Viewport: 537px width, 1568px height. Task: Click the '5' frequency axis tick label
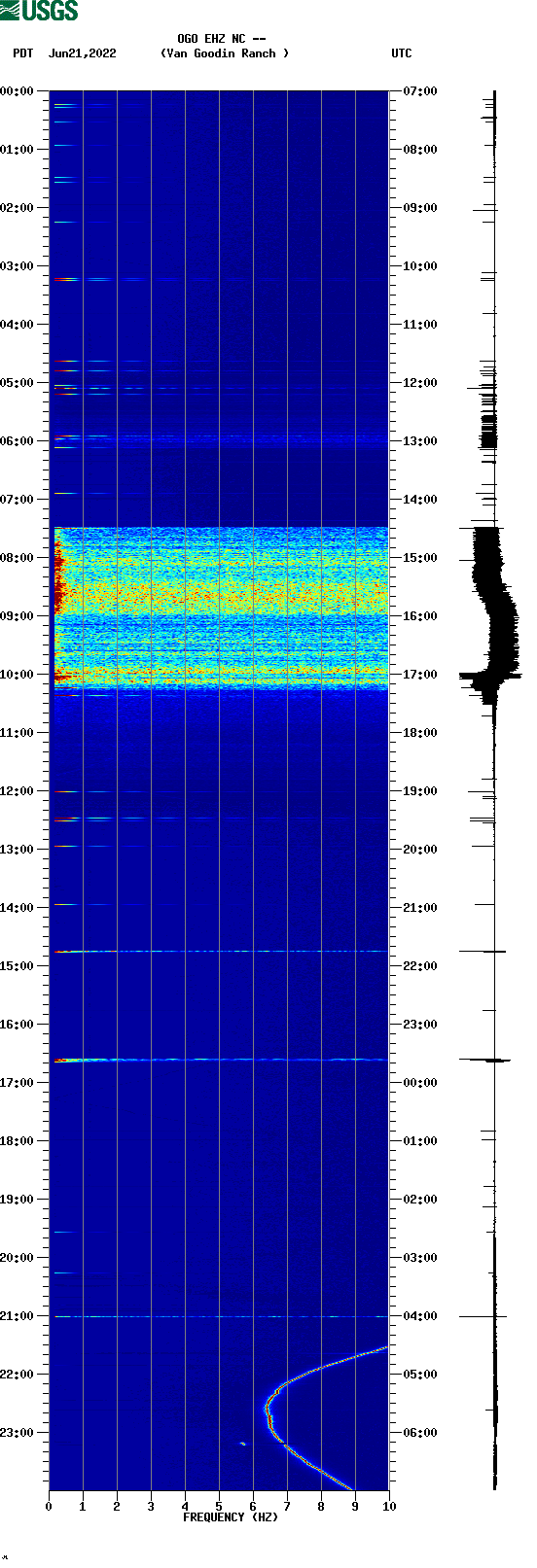(x=219, y=1508)
